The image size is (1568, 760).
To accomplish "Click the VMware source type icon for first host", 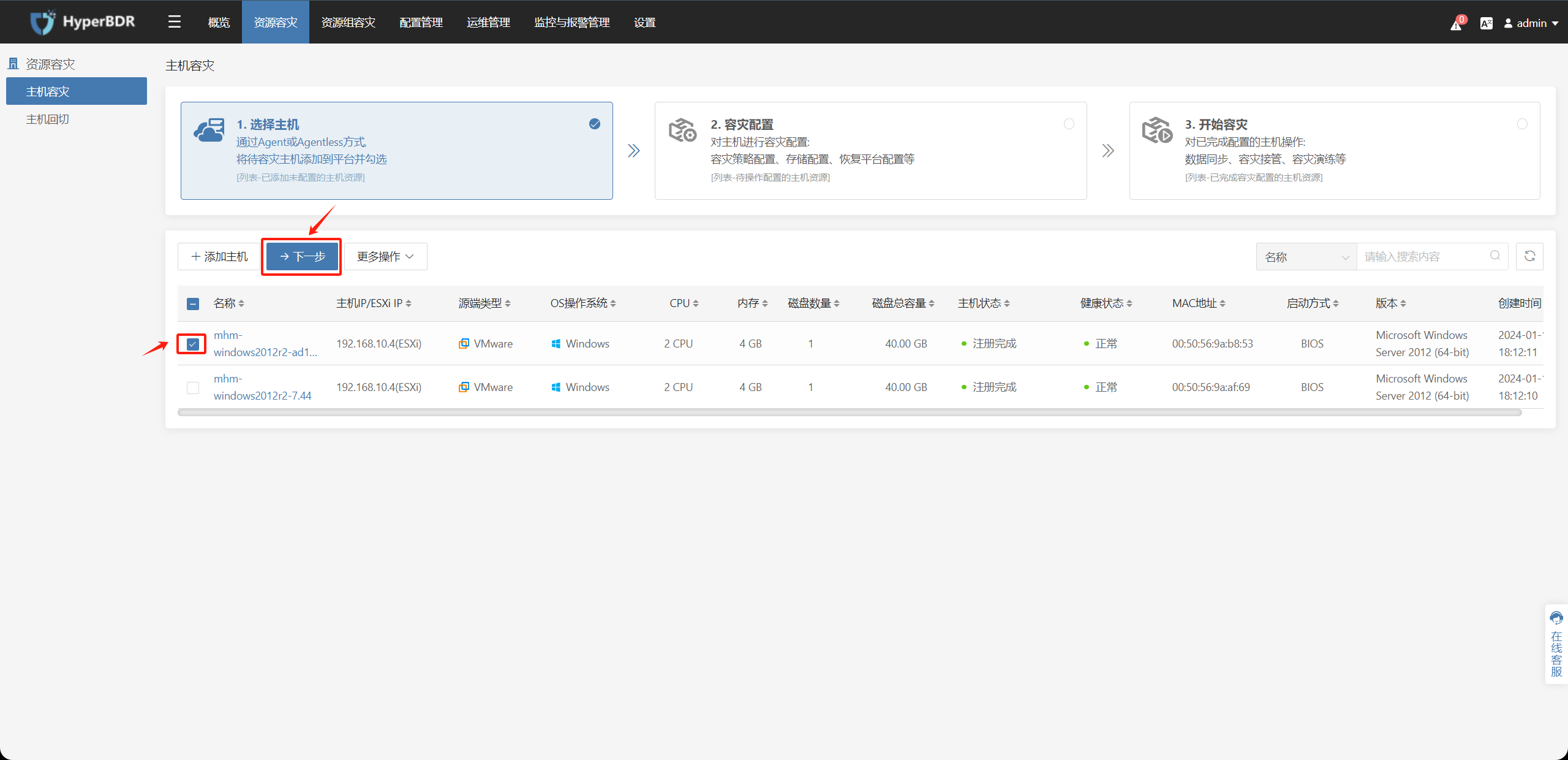I will pos(464,343).
